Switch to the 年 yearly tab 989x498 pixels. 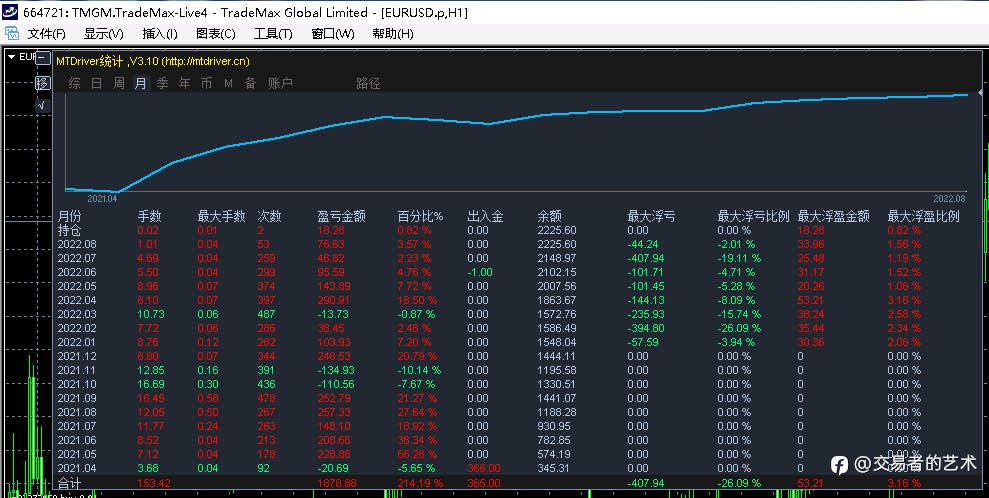[x=184, y=83]
